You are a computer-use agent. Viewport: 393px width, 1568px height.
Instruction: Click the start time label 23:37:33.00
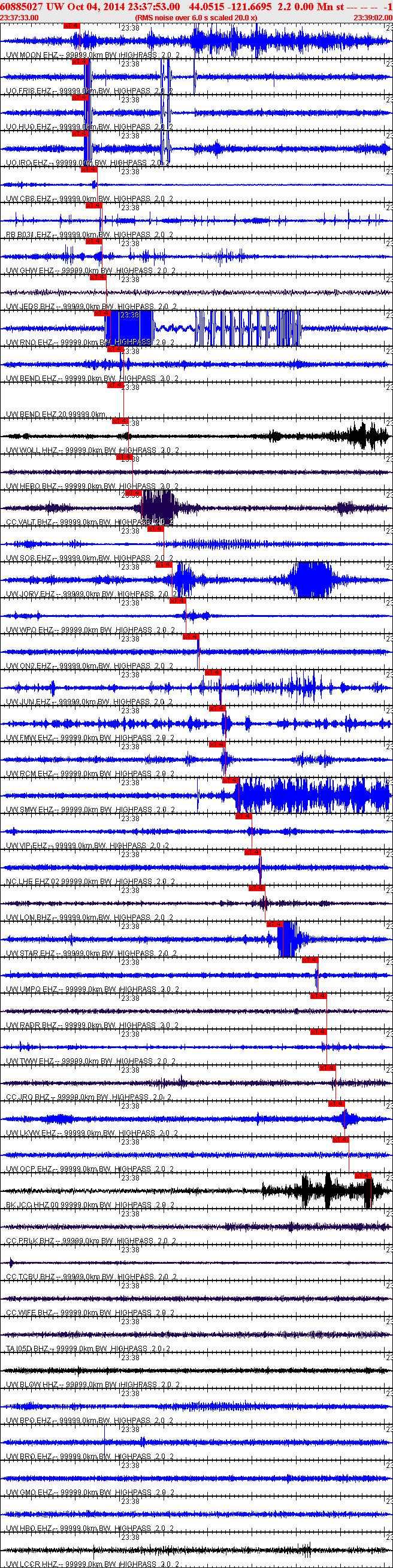coord(20,17)
